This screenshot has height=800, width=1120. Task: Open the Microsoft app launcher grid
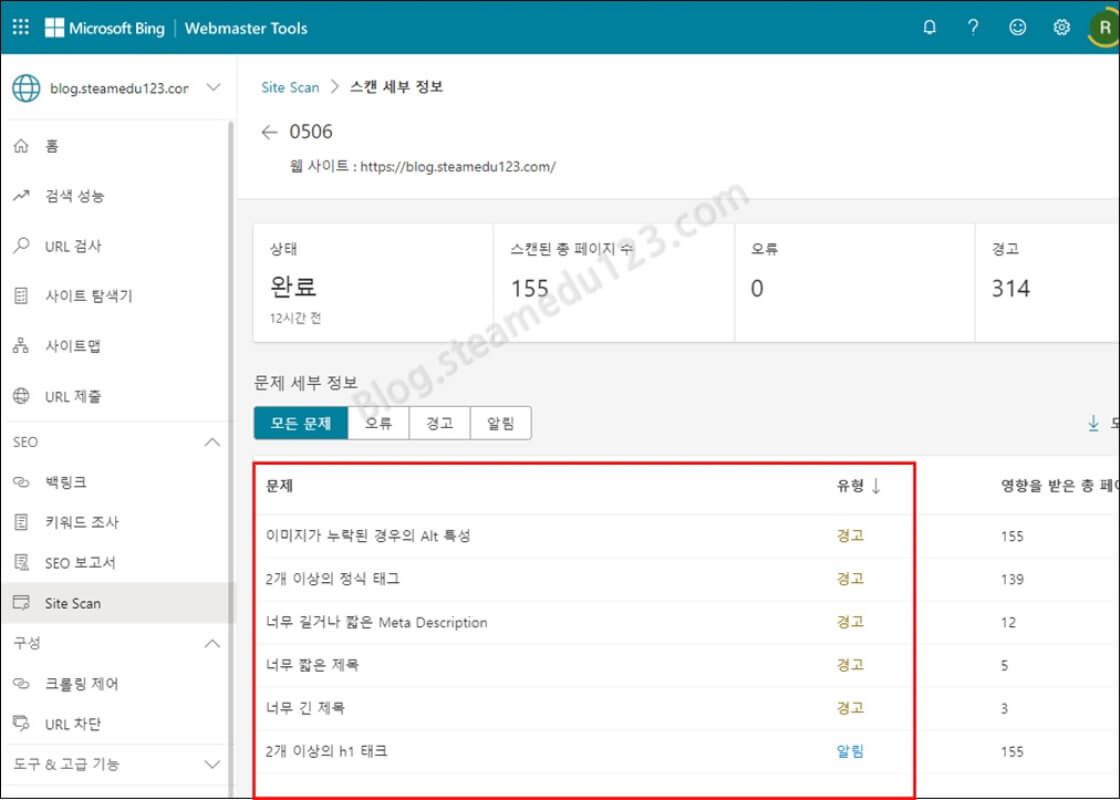19,27
